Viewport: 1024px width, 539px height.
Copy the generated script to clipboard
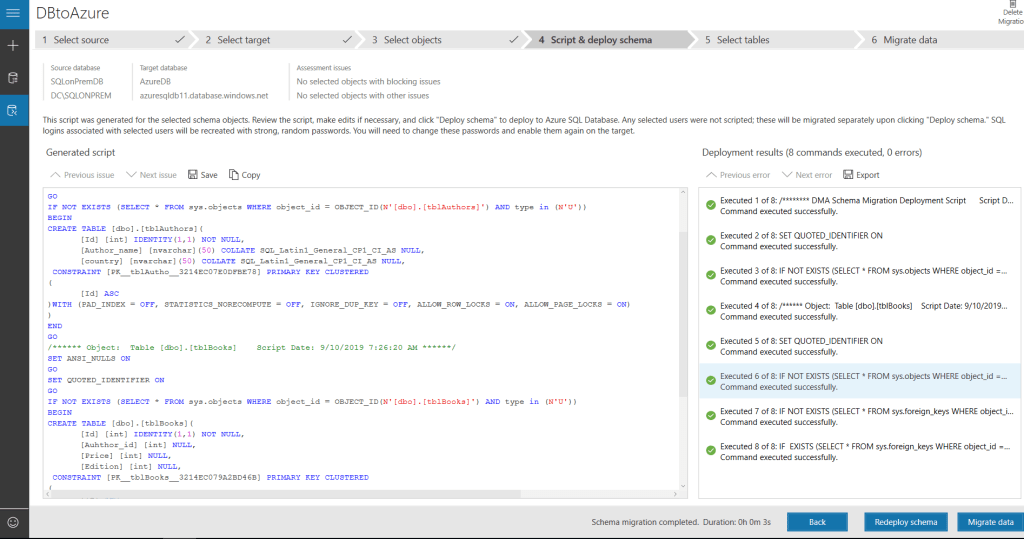(244, 175)
